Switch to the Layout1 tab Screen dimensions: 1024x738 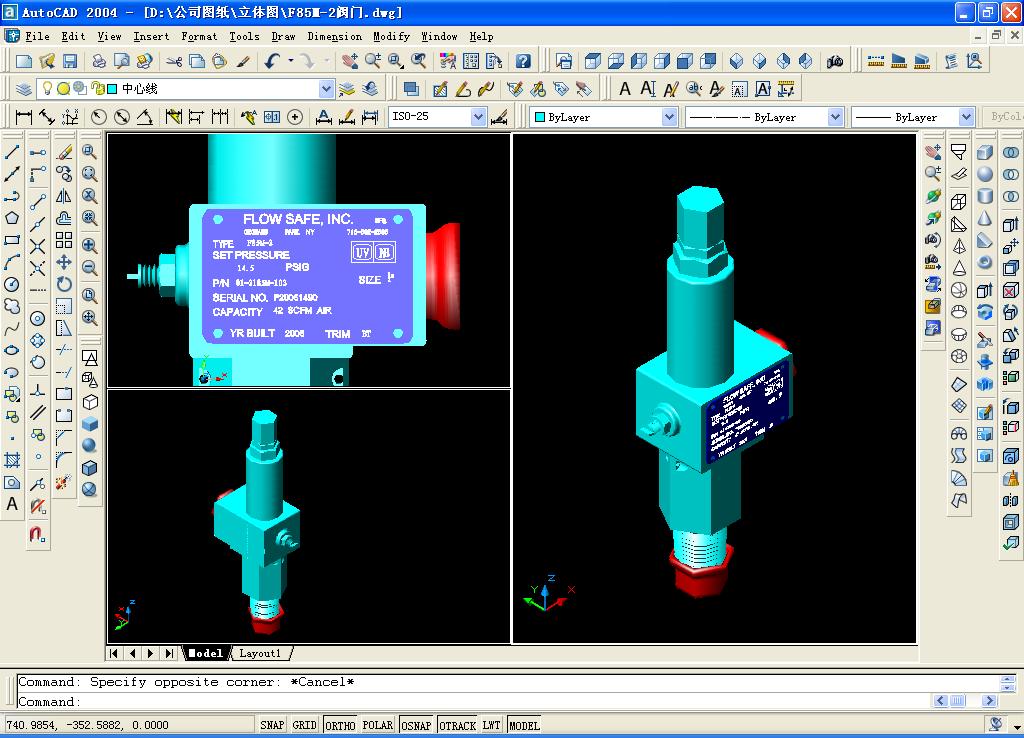click(260, 653)
